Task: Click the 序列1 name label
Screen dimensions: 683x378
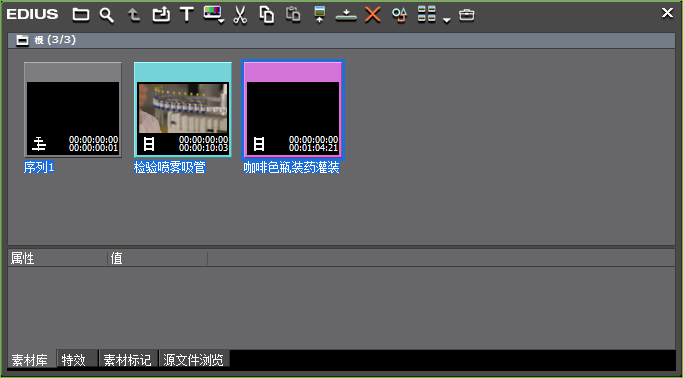Action: [x=39, y=167]
